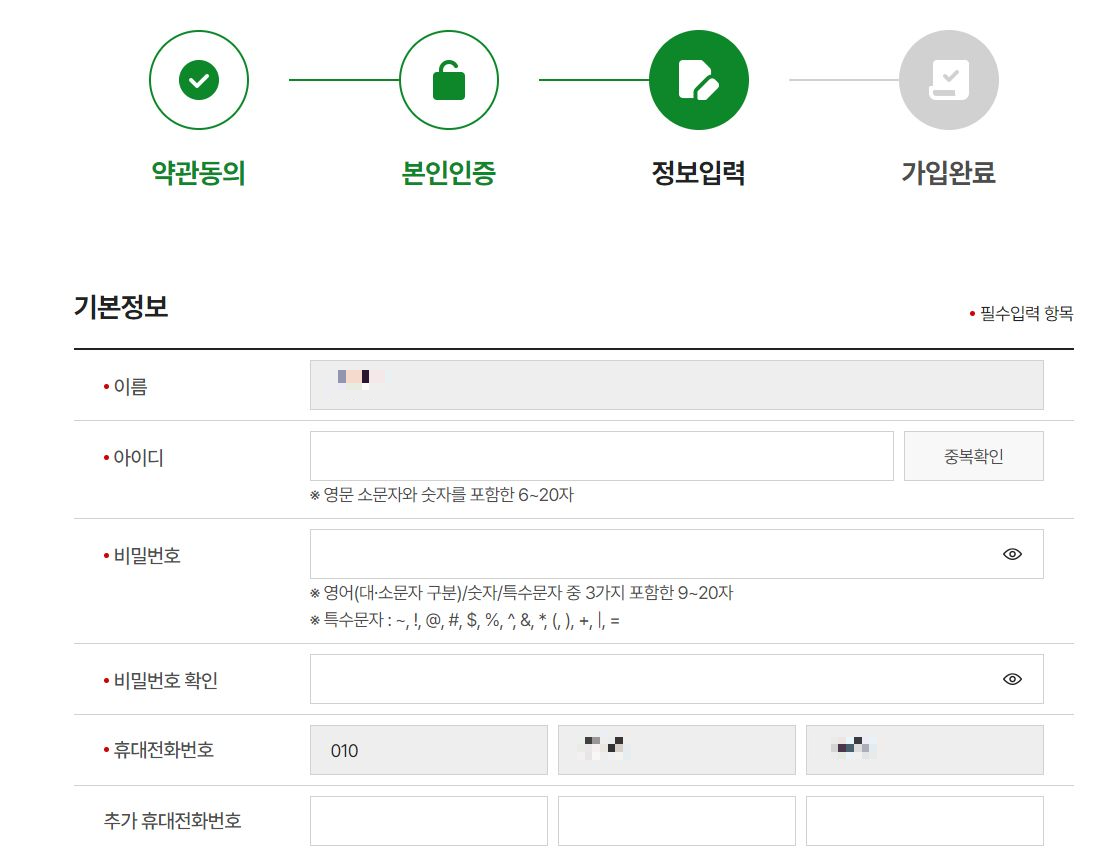Click inside the 아이디 input field

(x=600, y=456)
